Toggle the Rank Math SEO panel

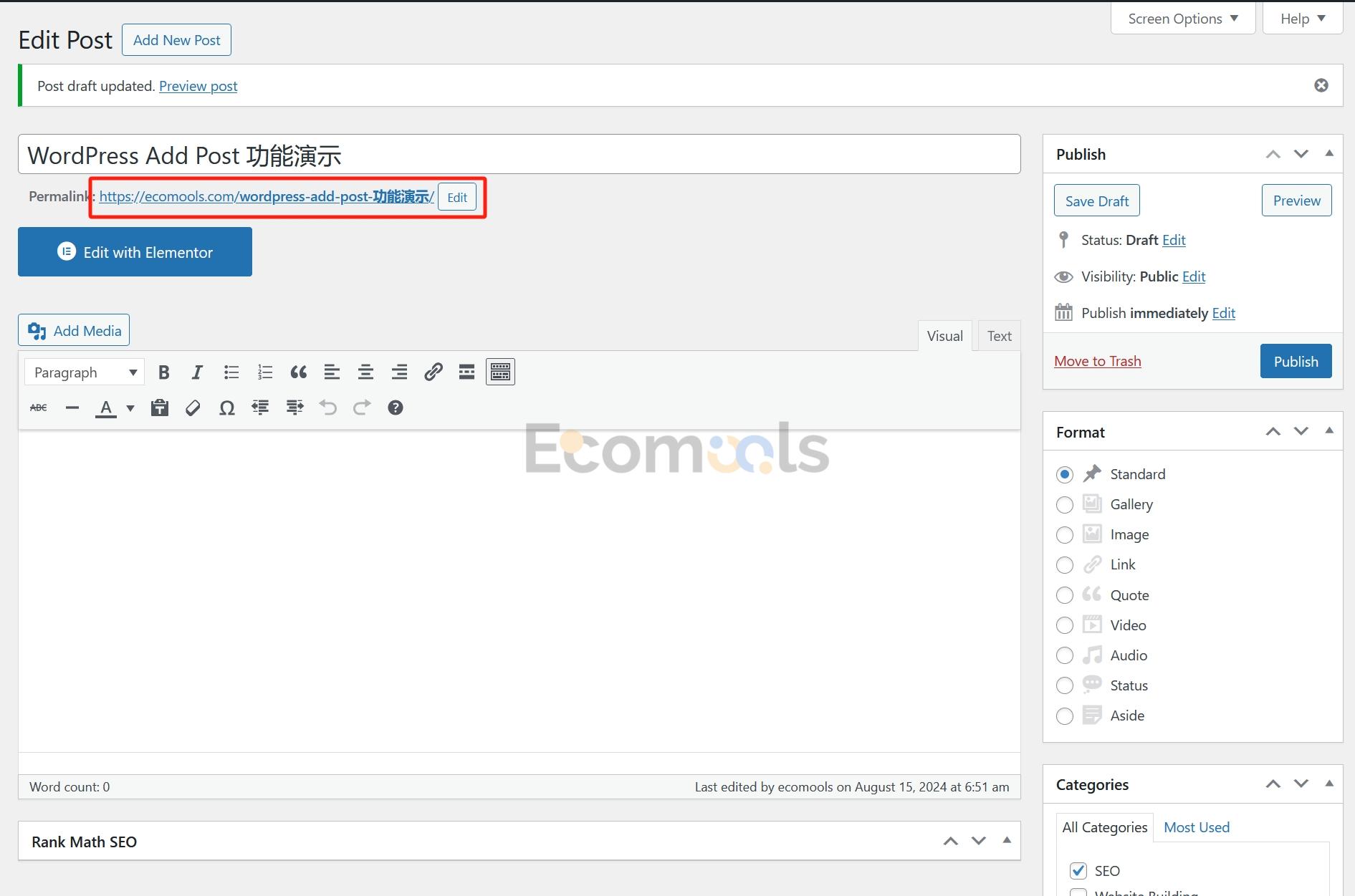[1007, 841]
